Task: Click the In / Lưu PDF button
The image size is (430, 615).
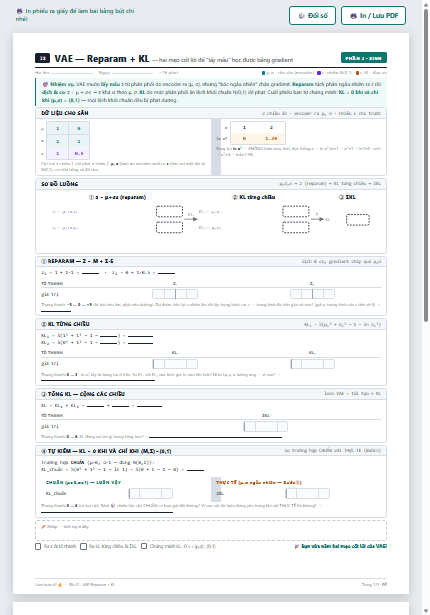Action: [x=373, y=16]
